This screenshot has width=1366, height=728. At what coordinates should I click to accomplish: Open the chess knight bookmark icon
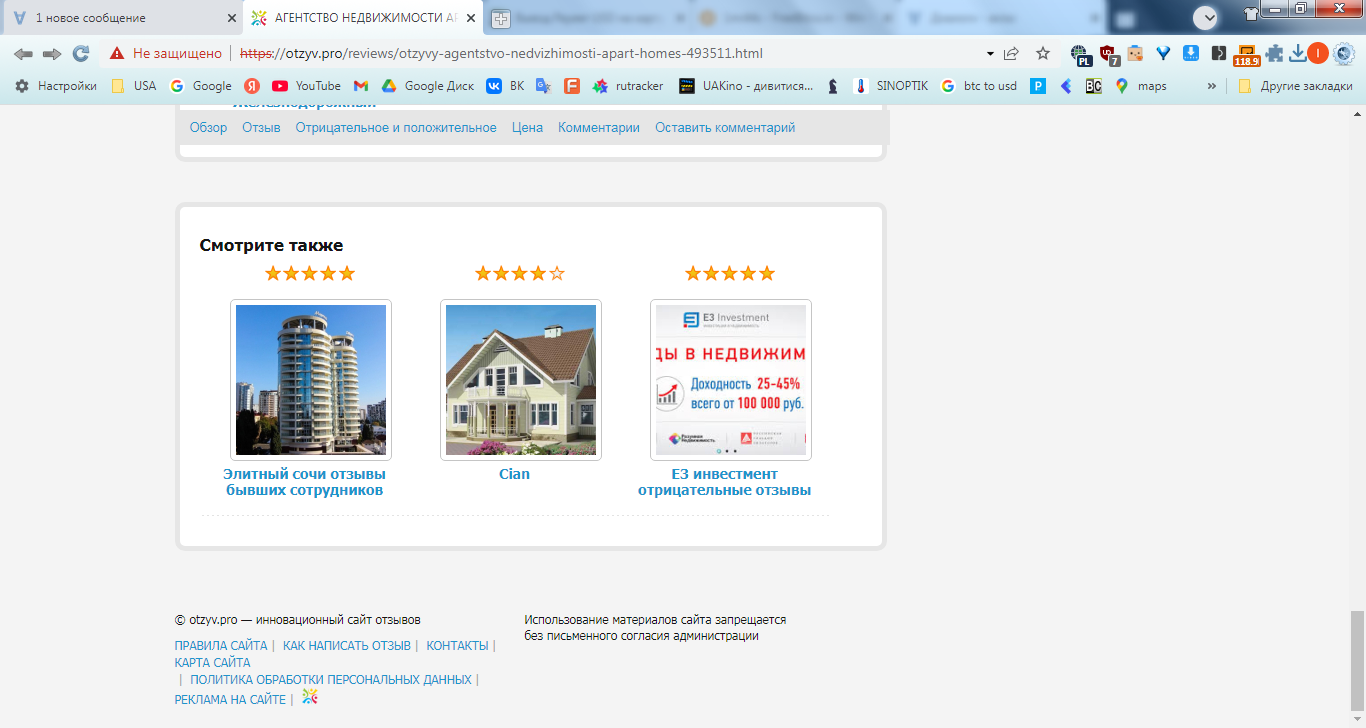(x=833, y=86)
